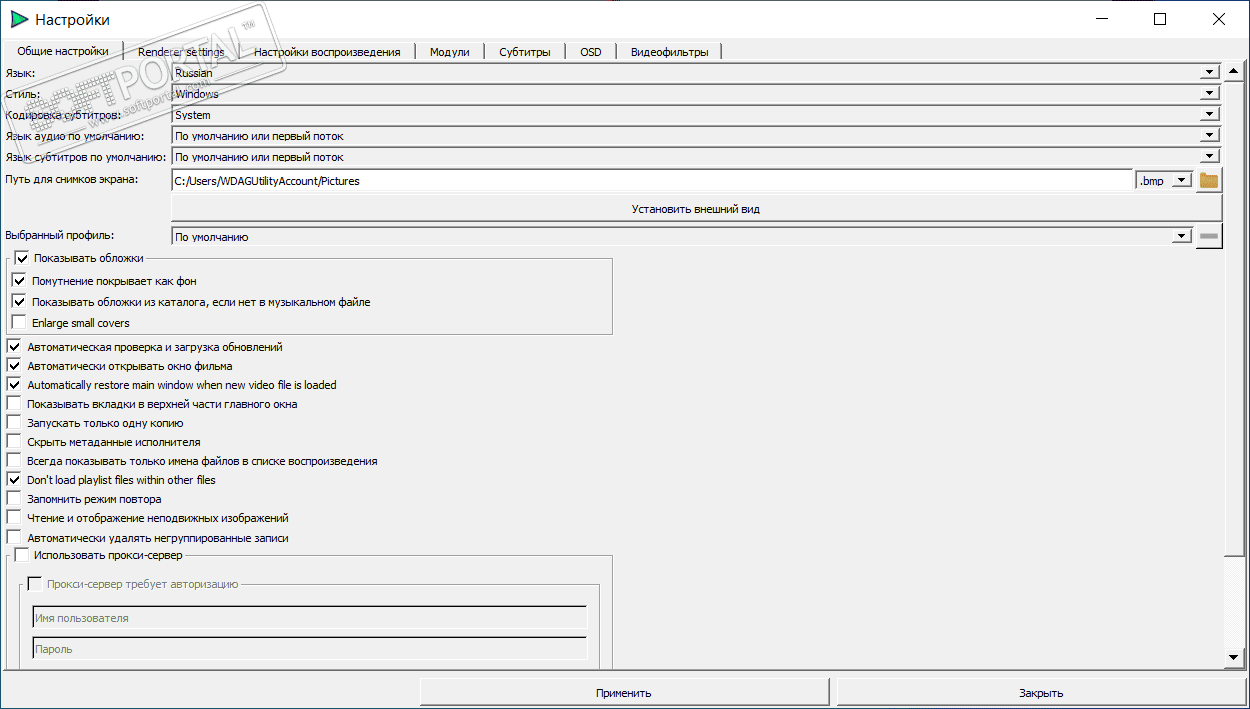Click scrollbar down arrow in settings panel
Image resolution: width=1250 pixels, height=709 pixels.
(1234, 658)
